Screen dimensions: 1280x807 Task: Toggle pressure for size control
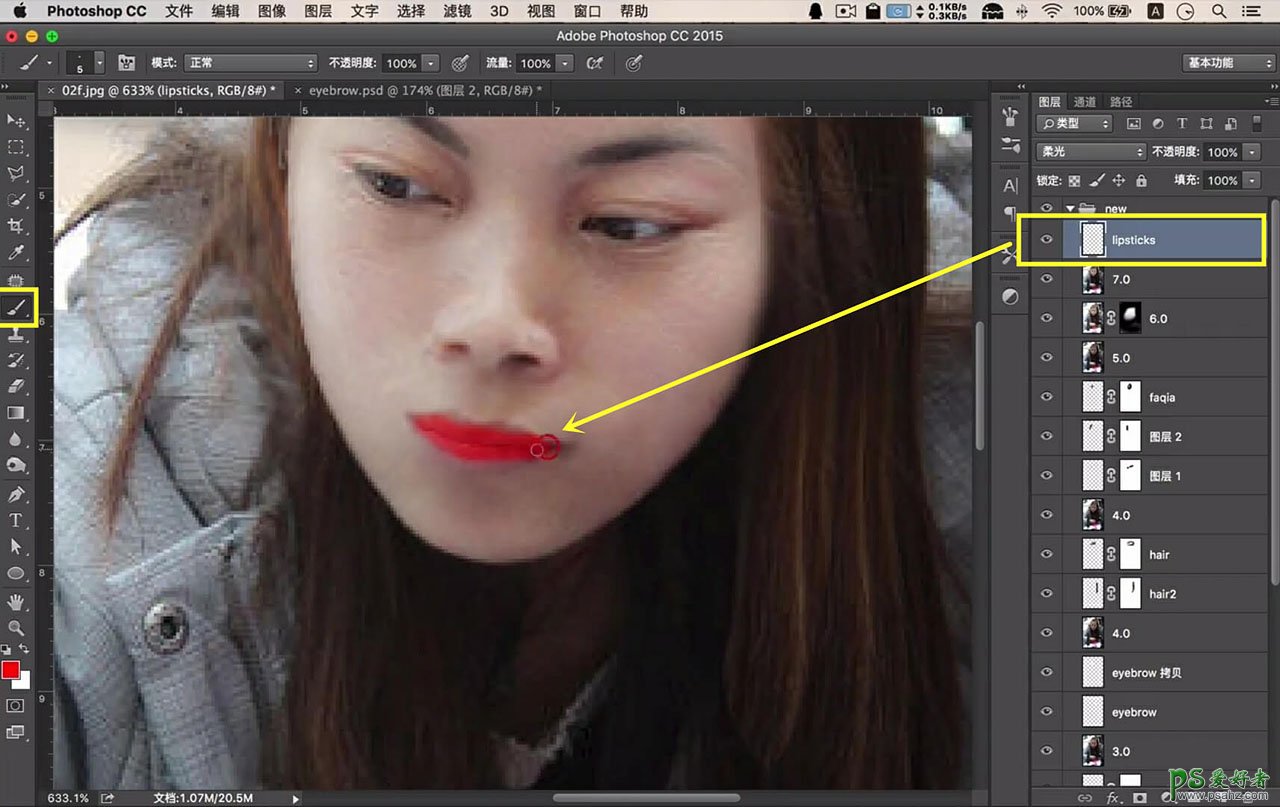(633, 63)
